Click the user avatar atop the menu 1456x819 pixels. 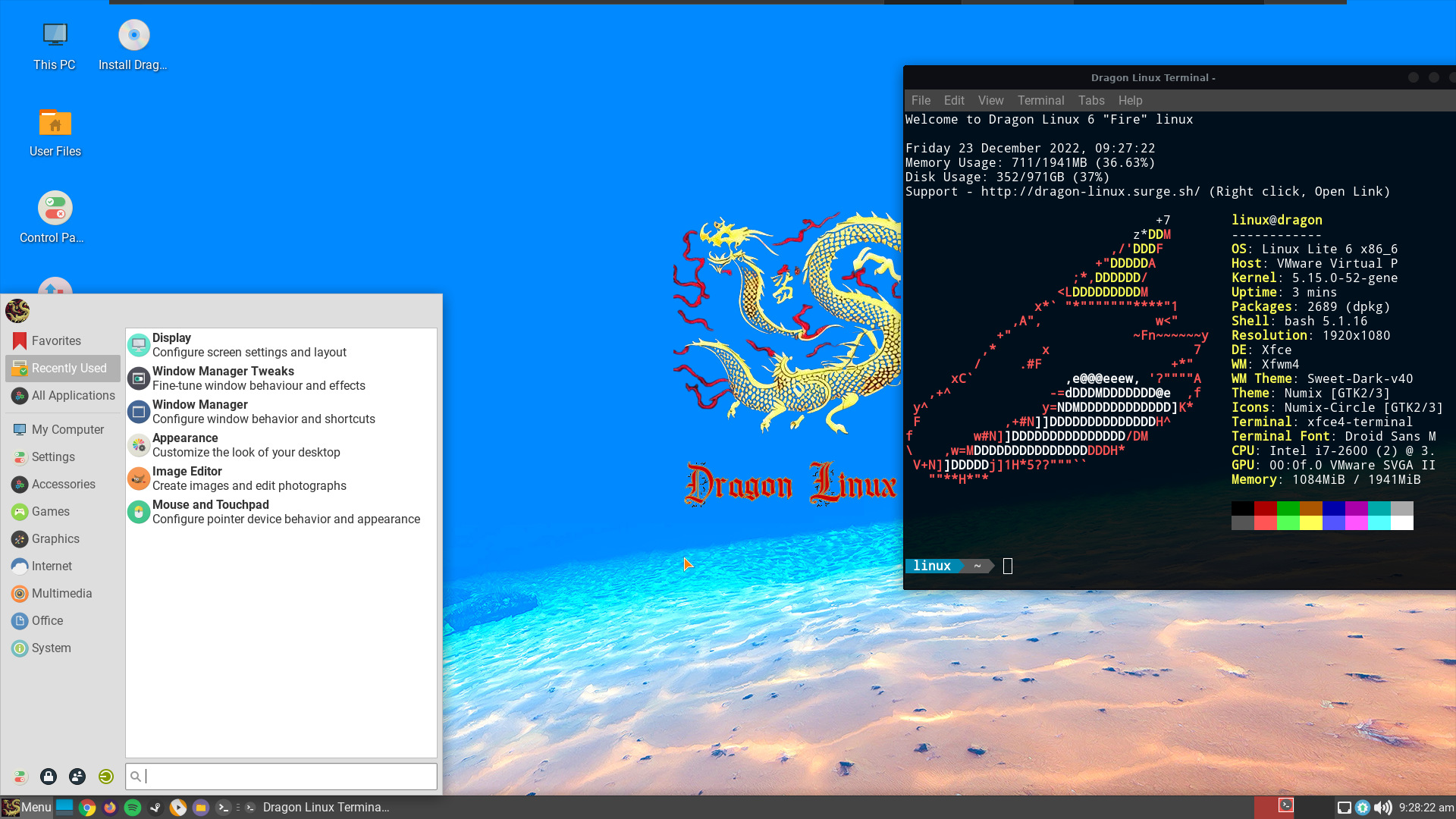17,311
